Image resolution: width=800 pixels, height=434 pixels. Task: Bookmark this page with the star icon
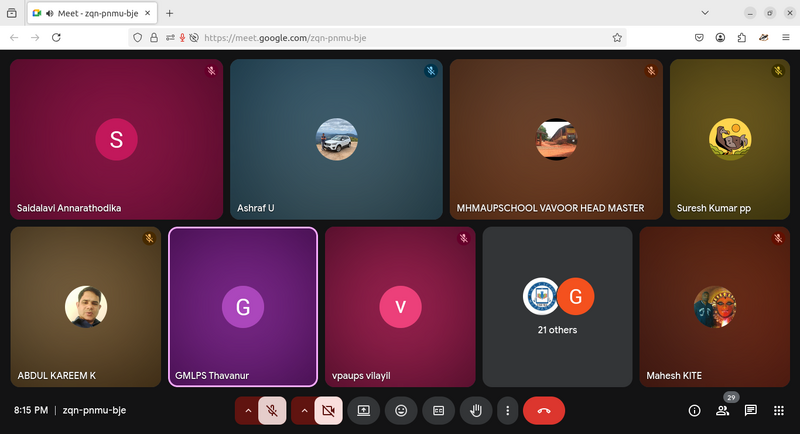click(618, 37)
